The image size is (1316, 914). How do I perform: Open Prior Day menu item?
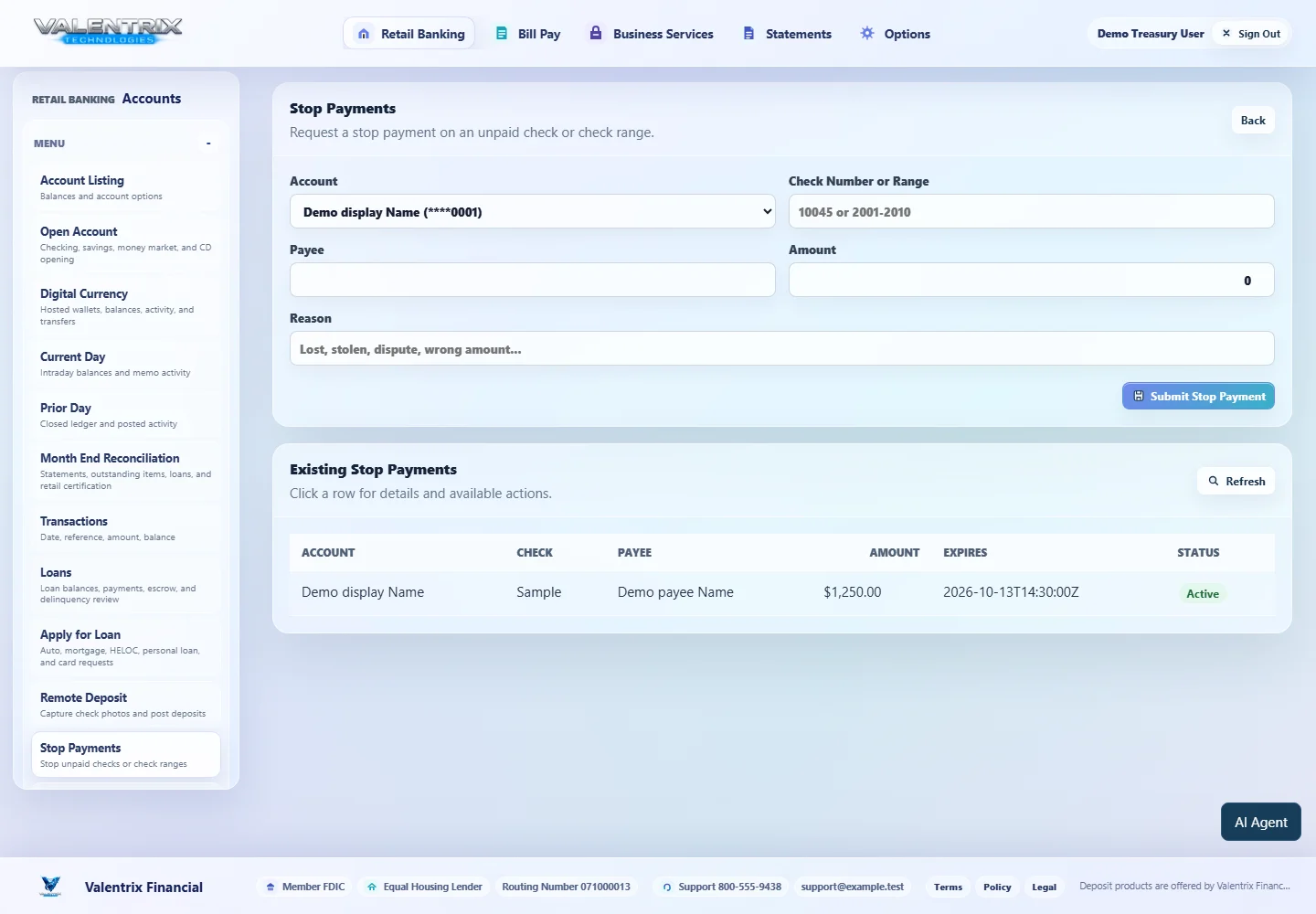coord(126,415)
